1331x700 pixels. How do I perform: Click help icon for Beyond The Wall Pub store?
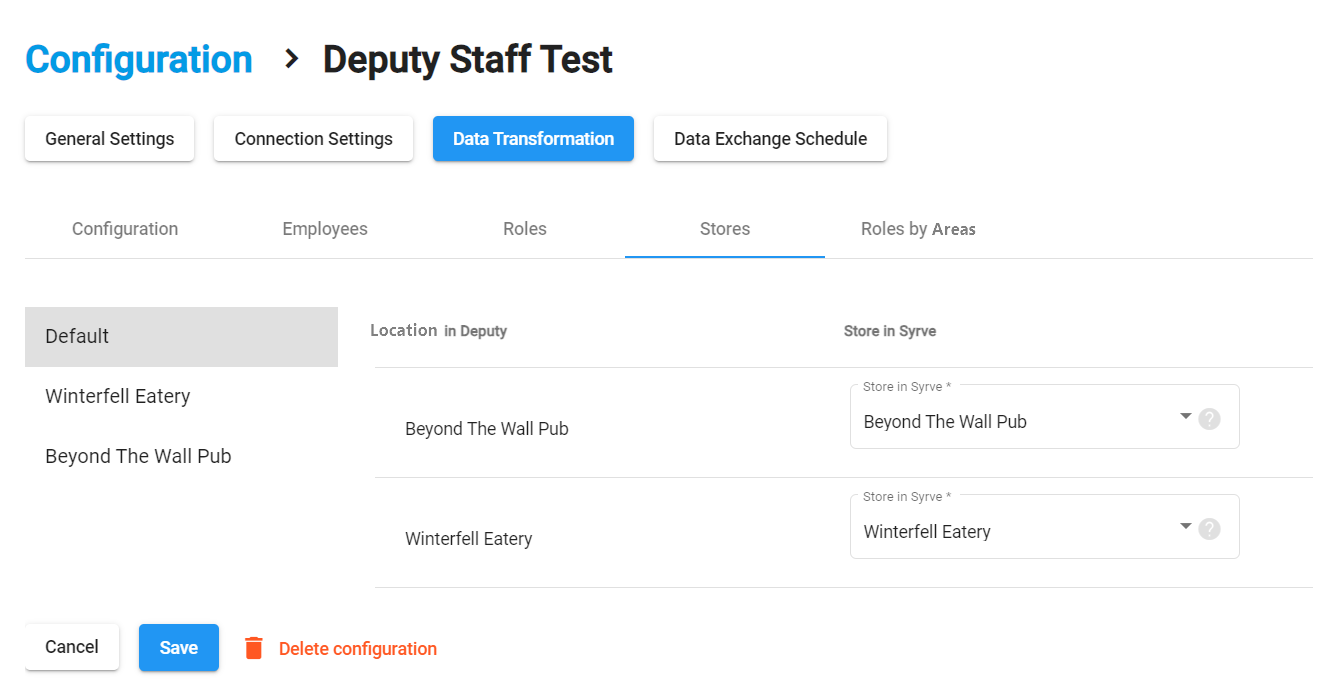pos(1209,419)
